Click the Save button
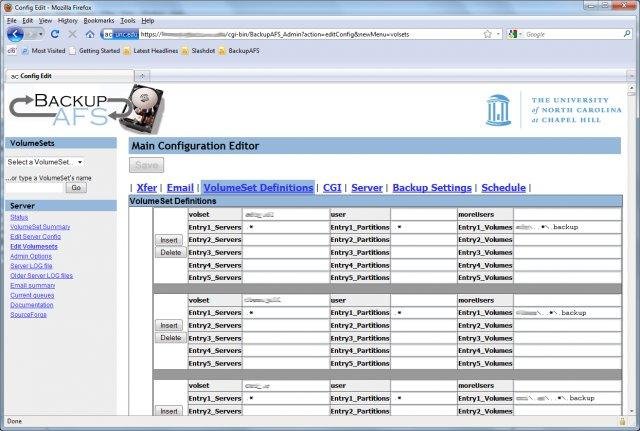Screen dimensions: 640x431 [147, 165]
